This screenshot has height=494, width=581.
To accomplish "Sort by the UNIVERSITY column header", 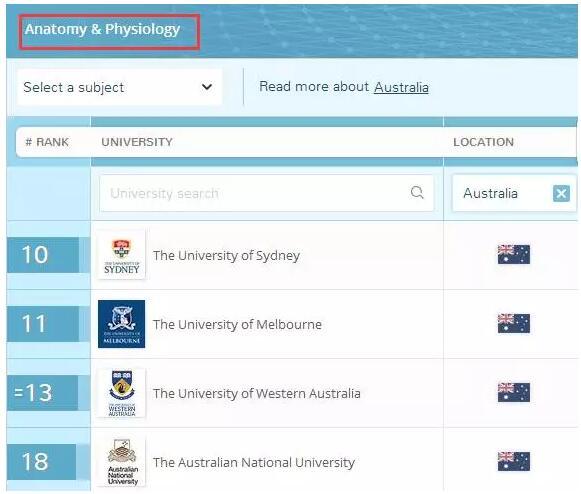I will 137,142.
